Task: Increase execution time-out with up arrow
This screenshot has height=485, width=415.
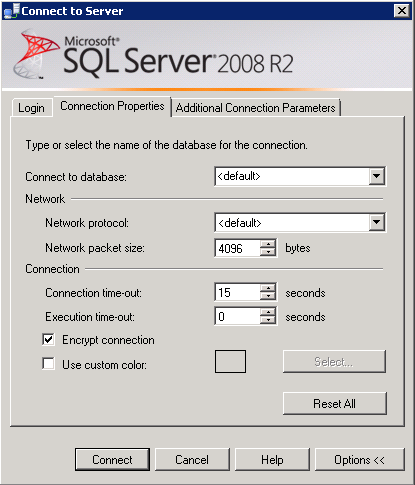Action: tap(268, 312)
